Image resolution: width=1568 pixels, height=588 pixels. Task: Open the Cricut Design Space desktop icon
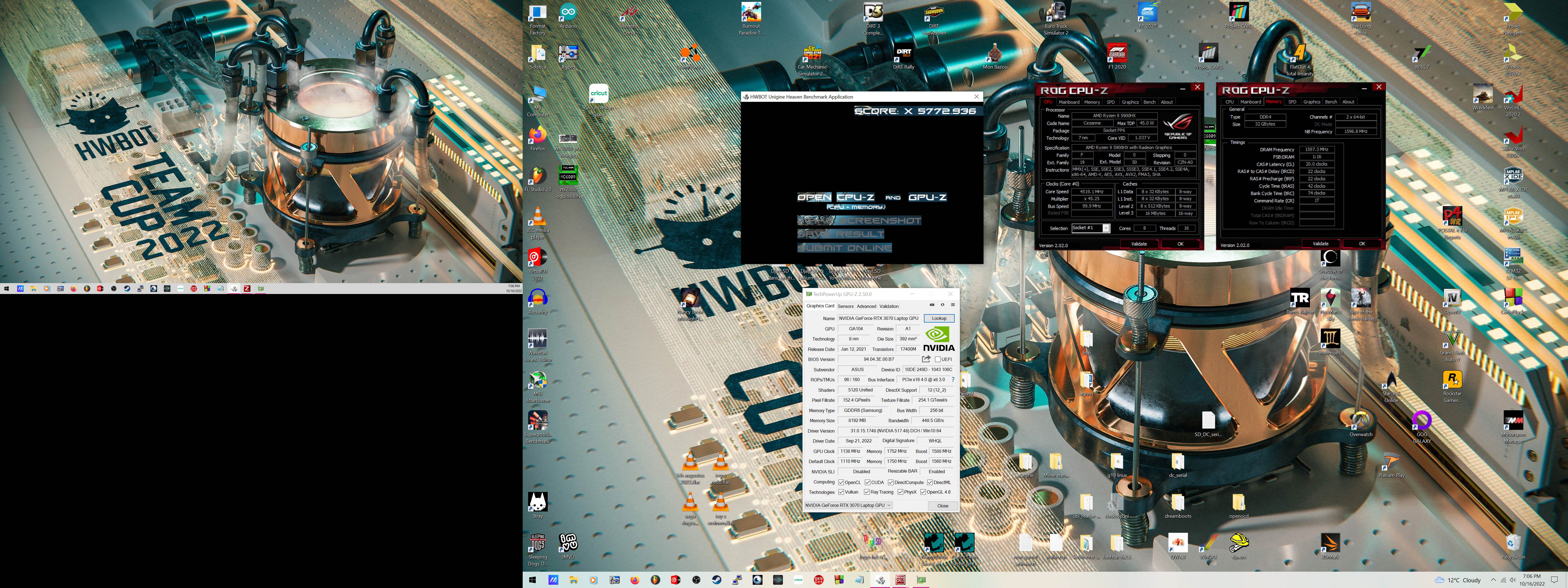point(599,102)
